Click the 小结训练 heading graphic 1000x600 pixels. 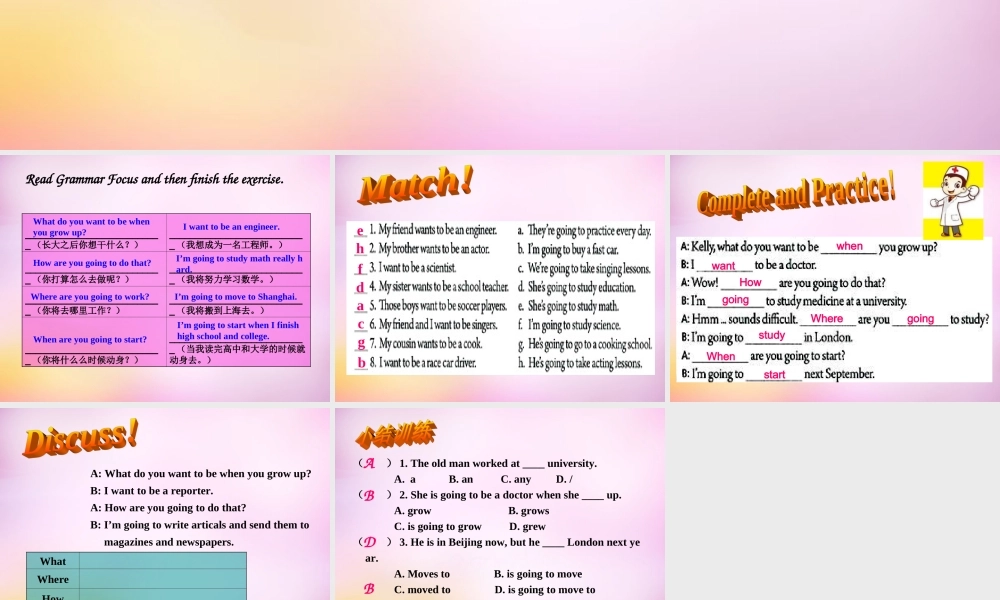click(395, 434)
